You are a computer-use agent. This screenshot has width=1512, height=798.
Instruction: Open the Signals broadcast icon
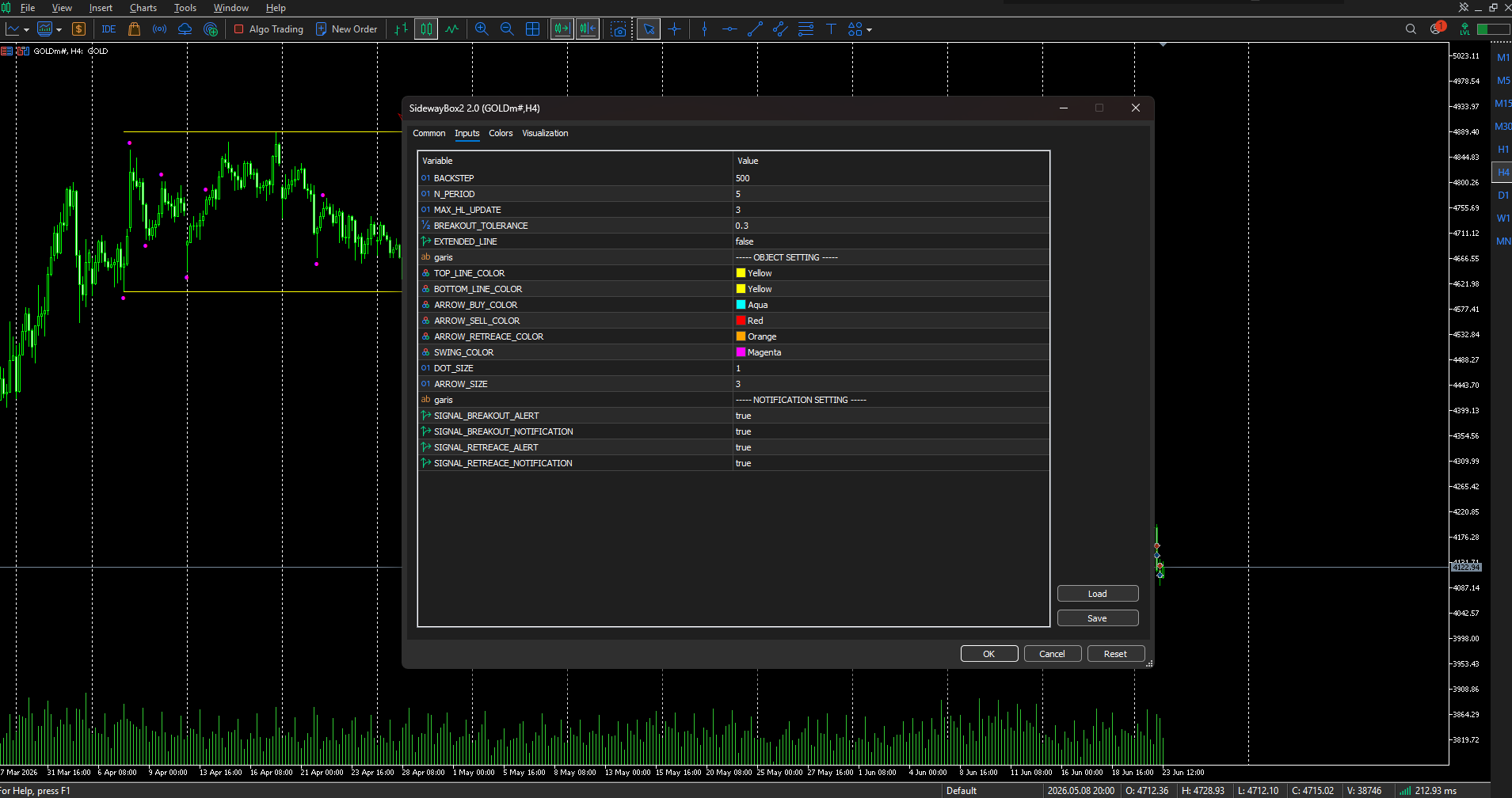160,29
